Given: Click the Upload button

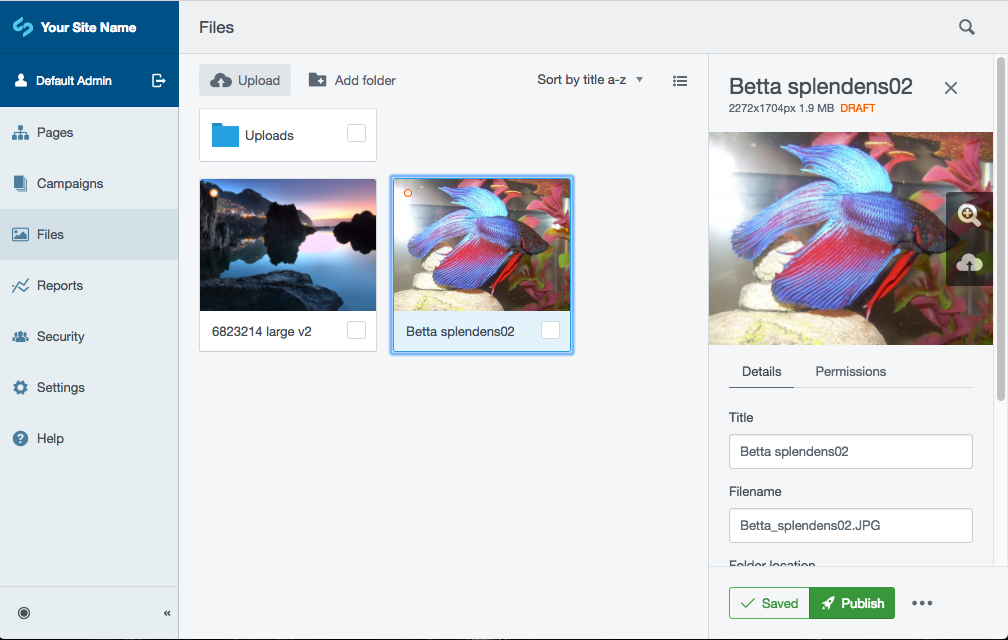Looking at the screenshot, I should click(x=245, y=80).
